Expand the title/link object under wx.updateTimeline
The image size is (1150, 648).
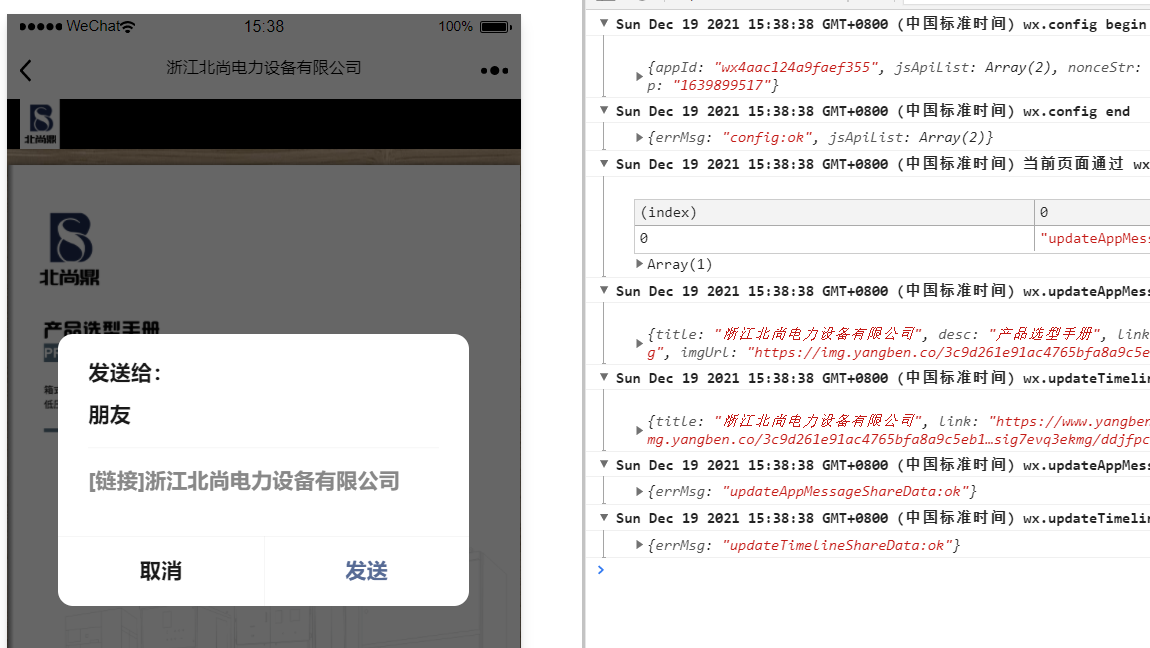click(640, 430)
